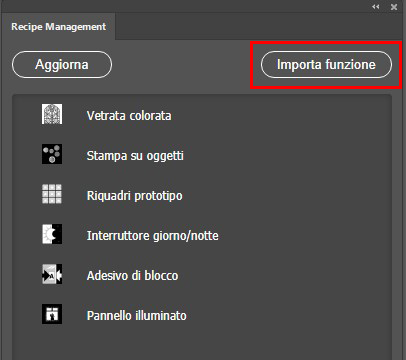Click the Riquadri prototipo grid icon
Screen dimensions: 406x360
click(x=52, y=194)
